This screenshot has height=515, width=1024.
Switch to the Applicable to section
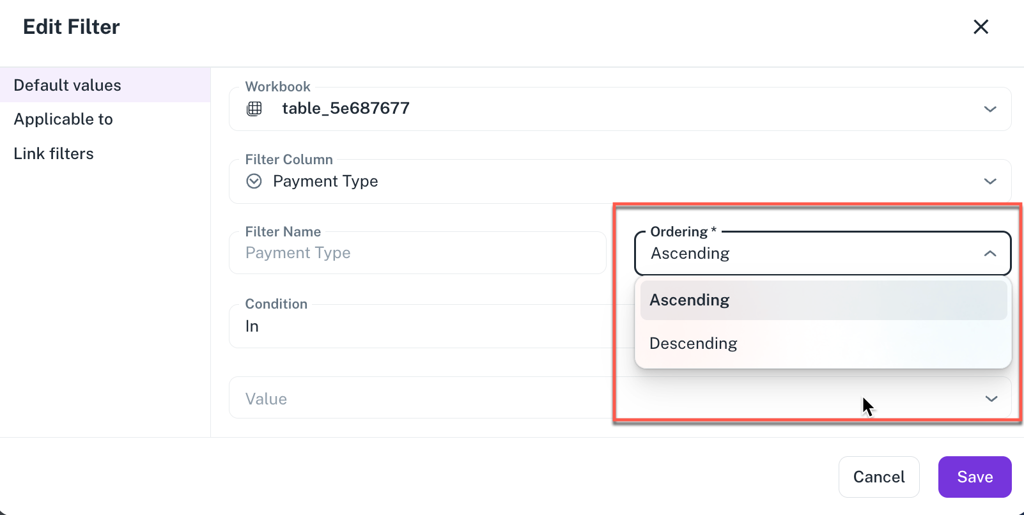[x=63, y=119]
